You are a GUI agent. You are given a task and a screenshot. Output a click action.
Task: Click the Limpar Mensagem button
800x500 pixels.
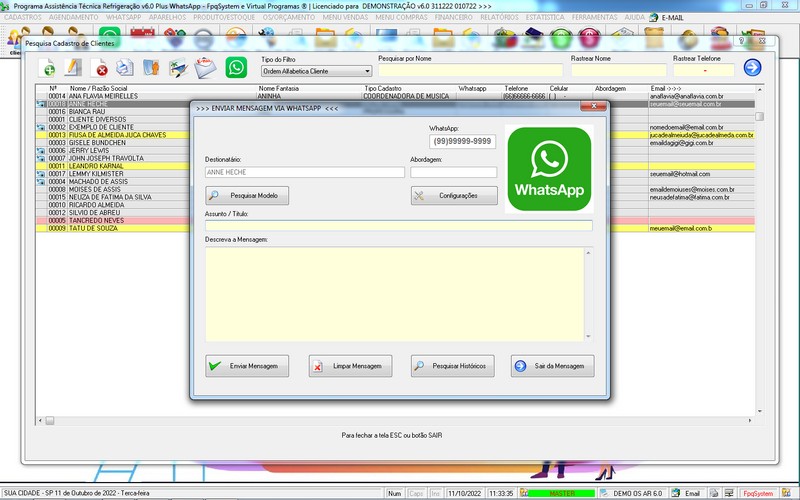(x=349, y=366)
